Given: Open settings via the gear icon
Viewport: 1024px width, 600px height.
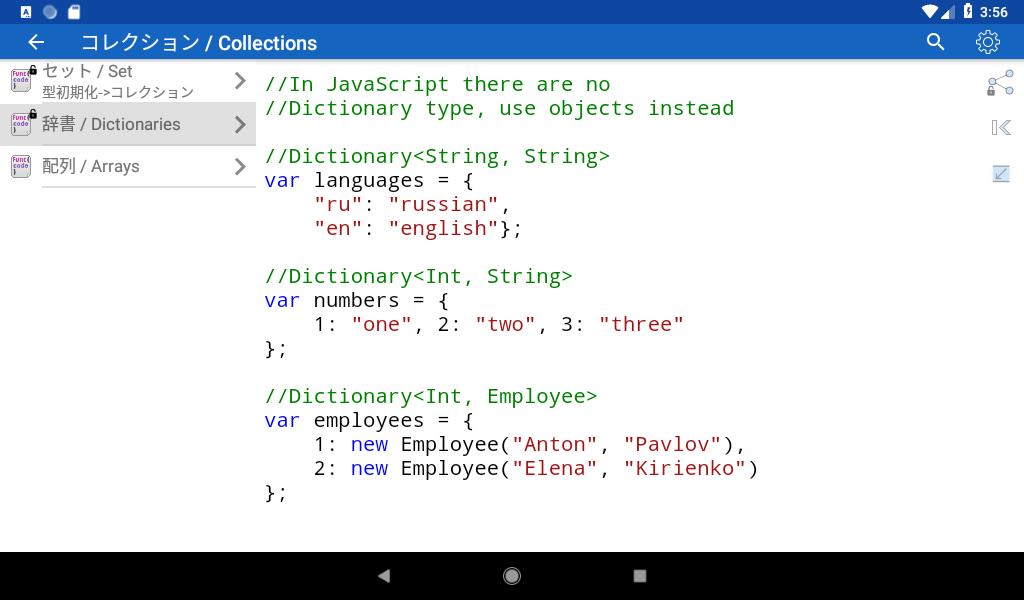Looking at the screenshot, I should click(x=987, y=42).
